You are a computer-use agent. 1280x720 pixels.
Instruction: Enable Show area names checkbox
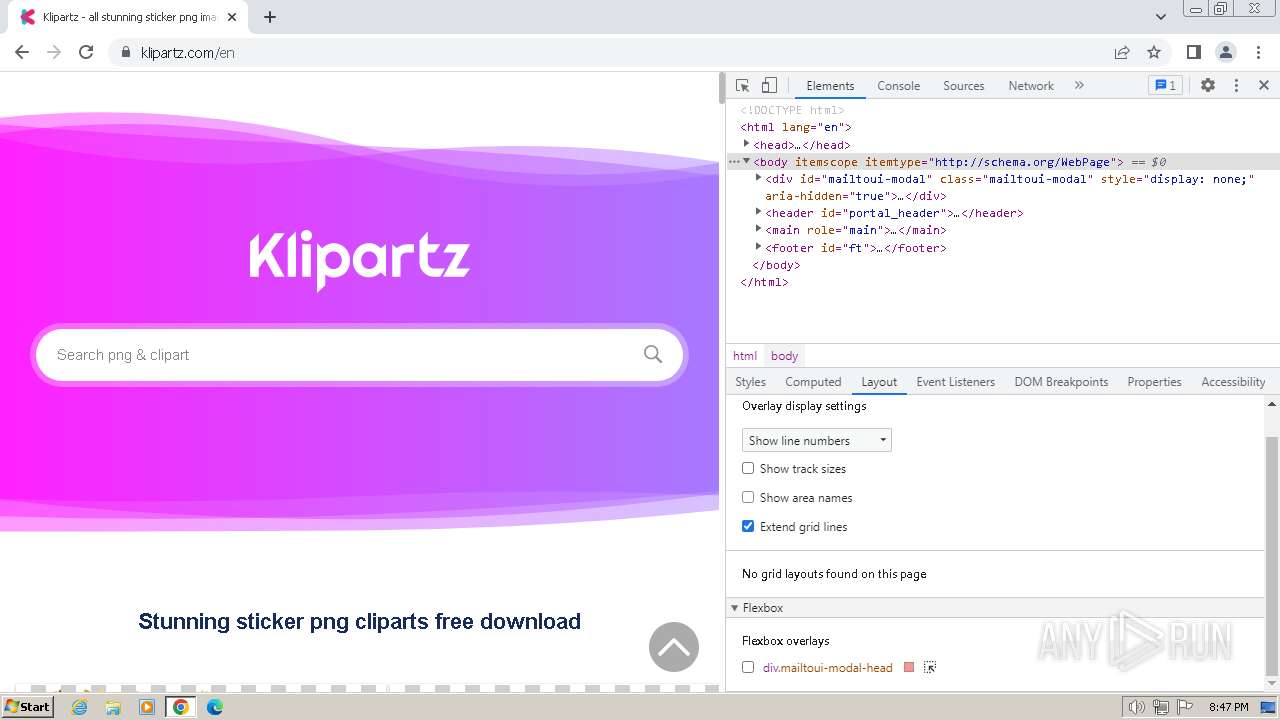coord(748,497)
